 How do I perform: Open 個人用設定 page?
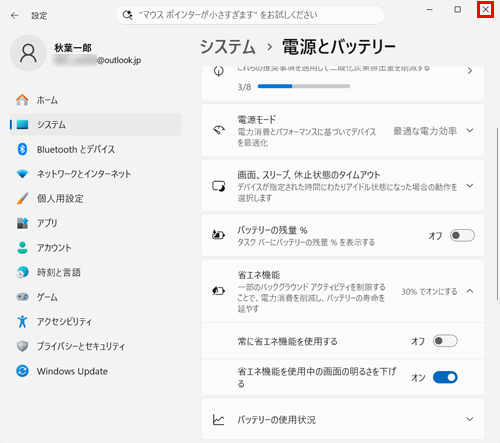[x=96, y=198]
